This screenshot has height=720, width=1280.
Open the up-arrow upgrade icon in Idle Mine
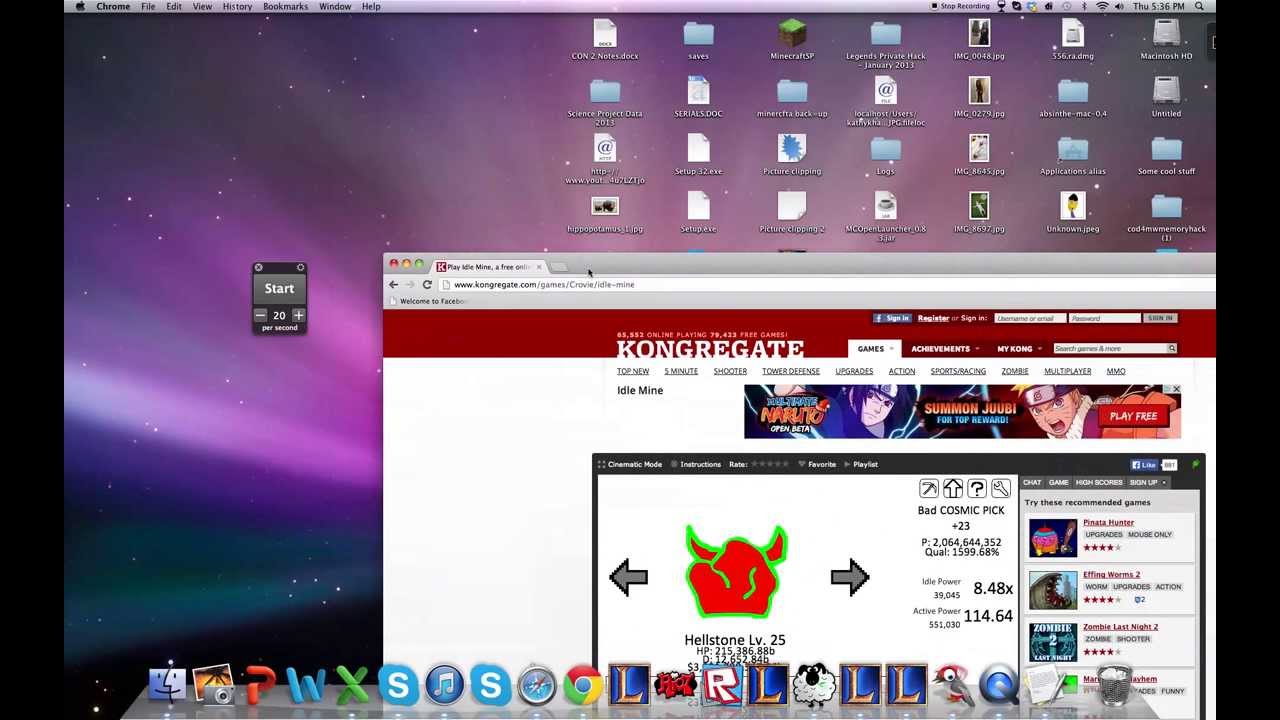coord(952,488)
